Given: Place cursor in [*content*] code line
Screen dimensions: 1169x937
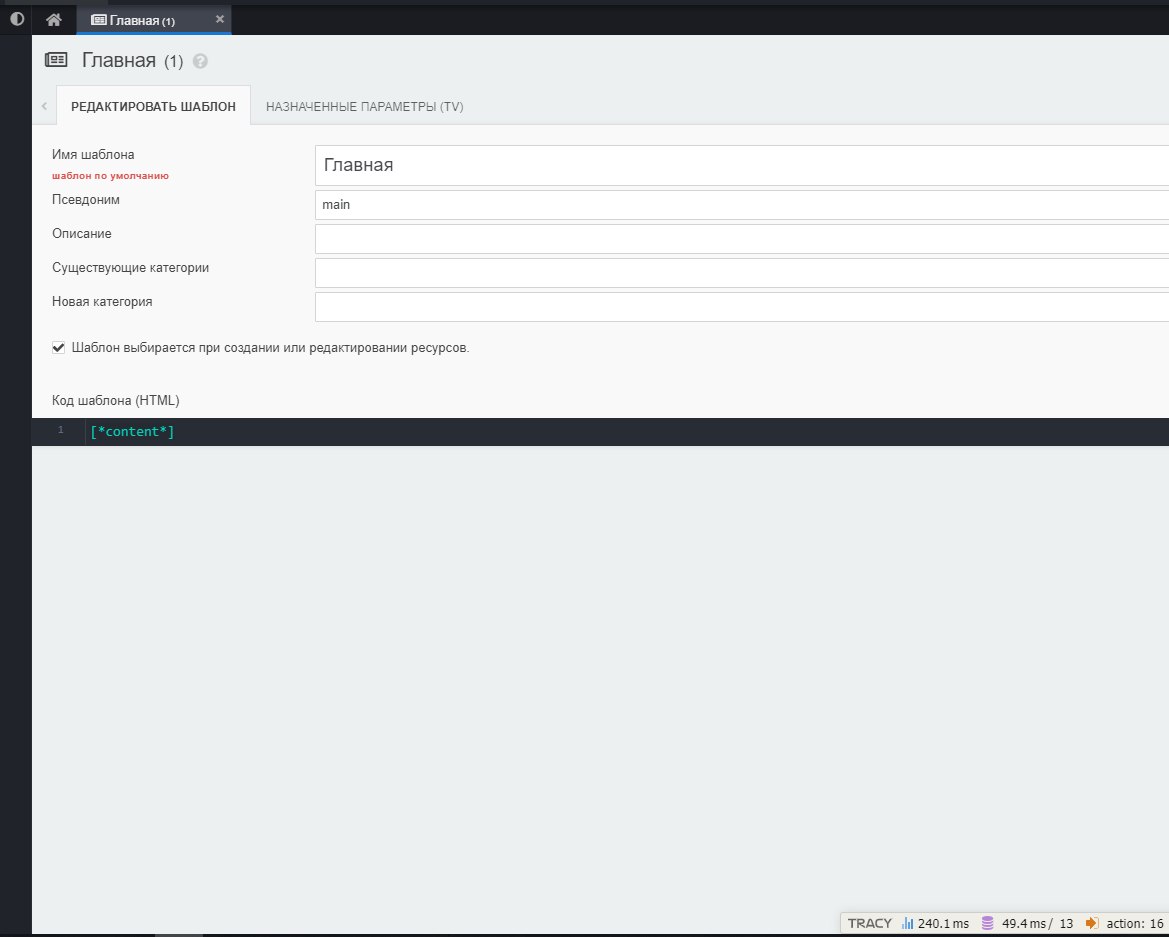Looking at the screenshot, I should tap(132, 432).
